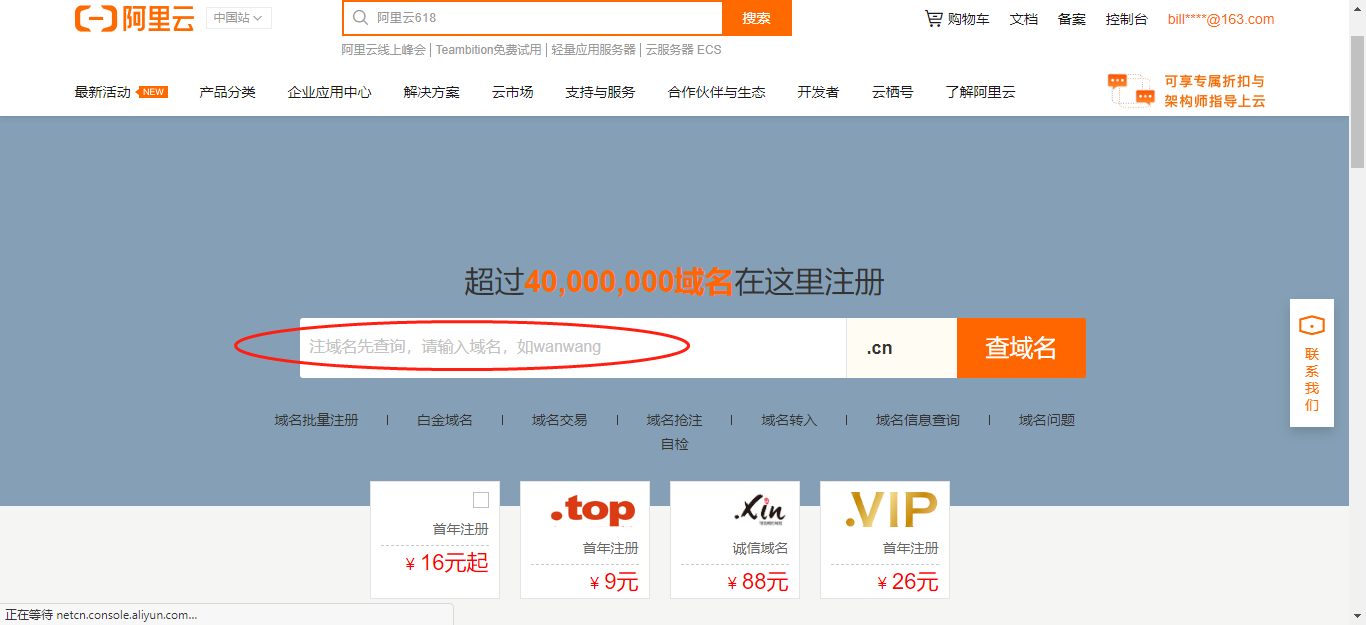
Task: Click the NEW badge beside 最新活动
Action: pos(153,92)
